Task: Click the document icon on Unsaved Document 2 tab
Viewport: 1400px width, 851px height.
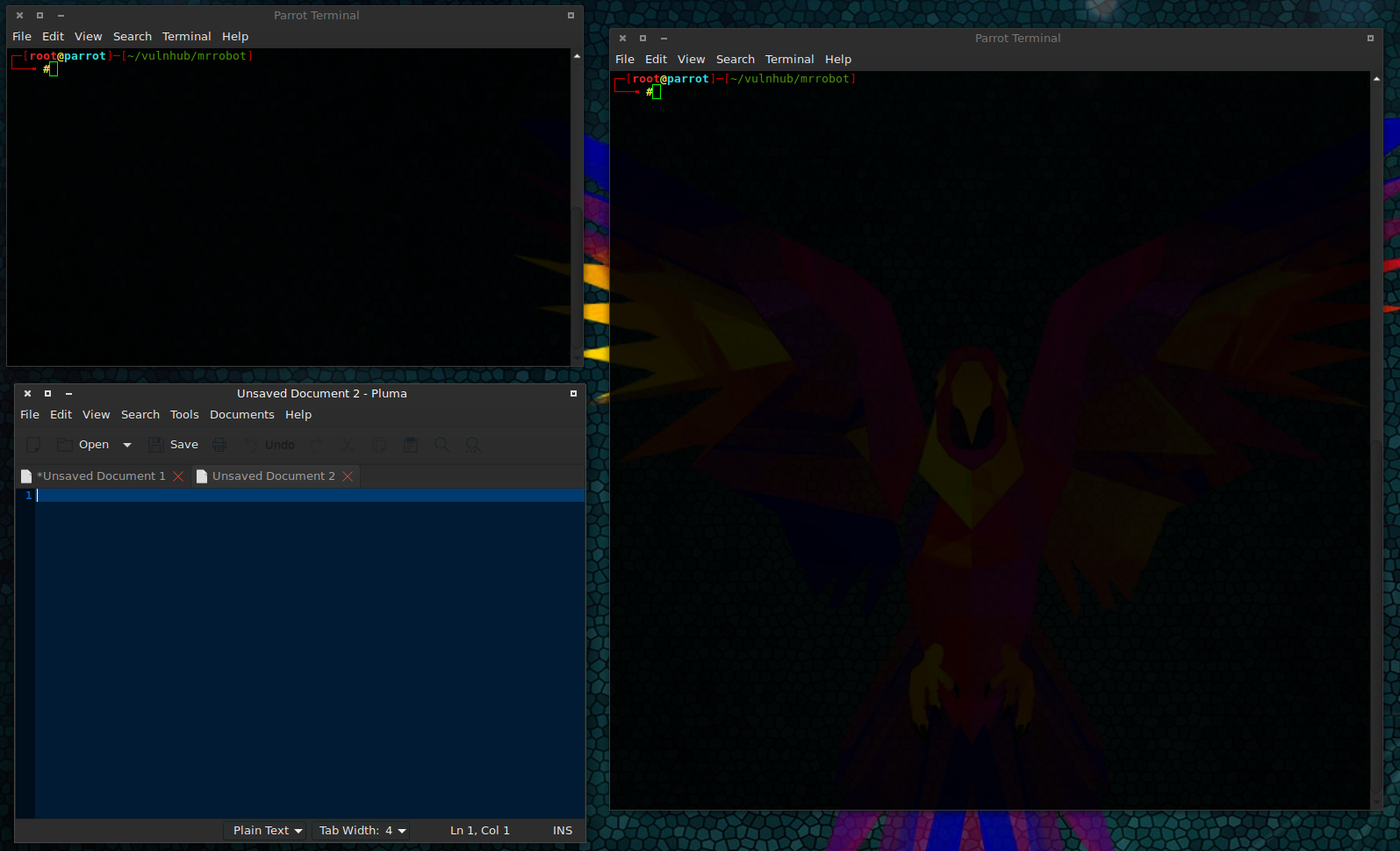Action: (x=202, y=476)
